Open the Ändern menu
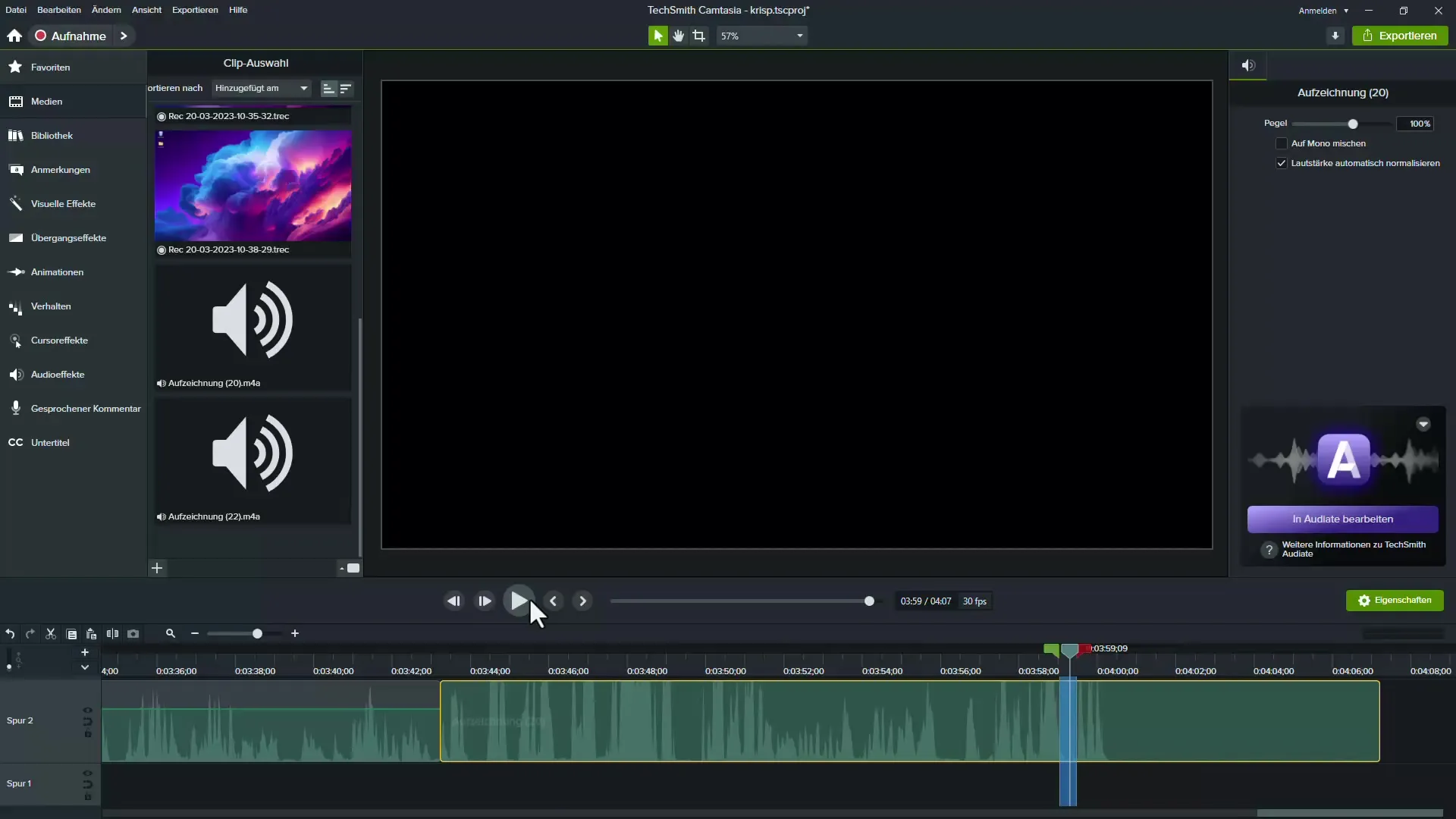Image resolution: width=1456 pixels, height=819 pixels. point(106,10)
